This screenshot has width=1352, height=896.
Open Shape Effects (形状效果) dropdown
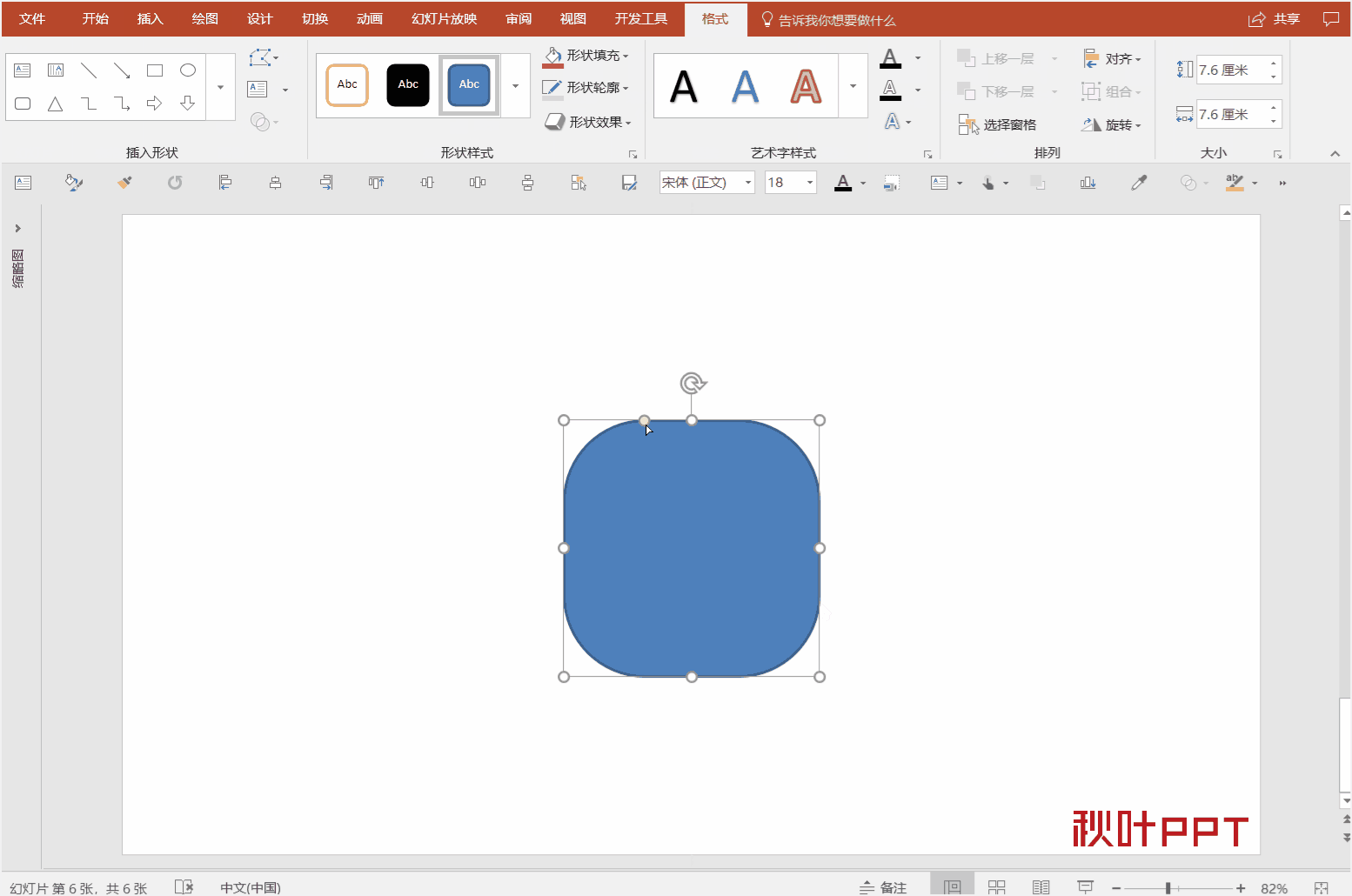tap(588, 123)
